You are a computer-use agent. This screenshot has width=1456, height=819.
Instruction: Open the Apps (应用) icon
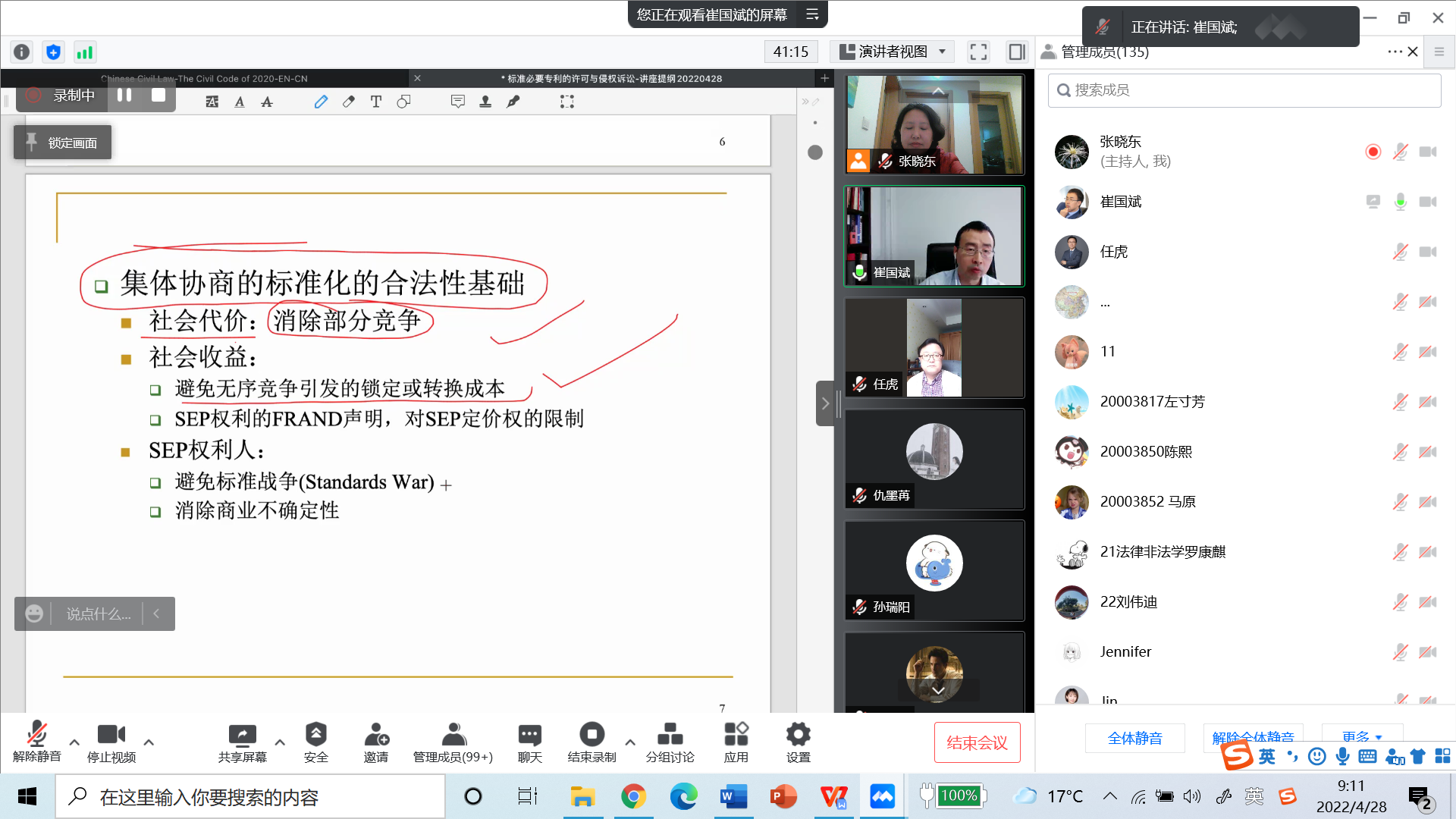click(736, 735)
